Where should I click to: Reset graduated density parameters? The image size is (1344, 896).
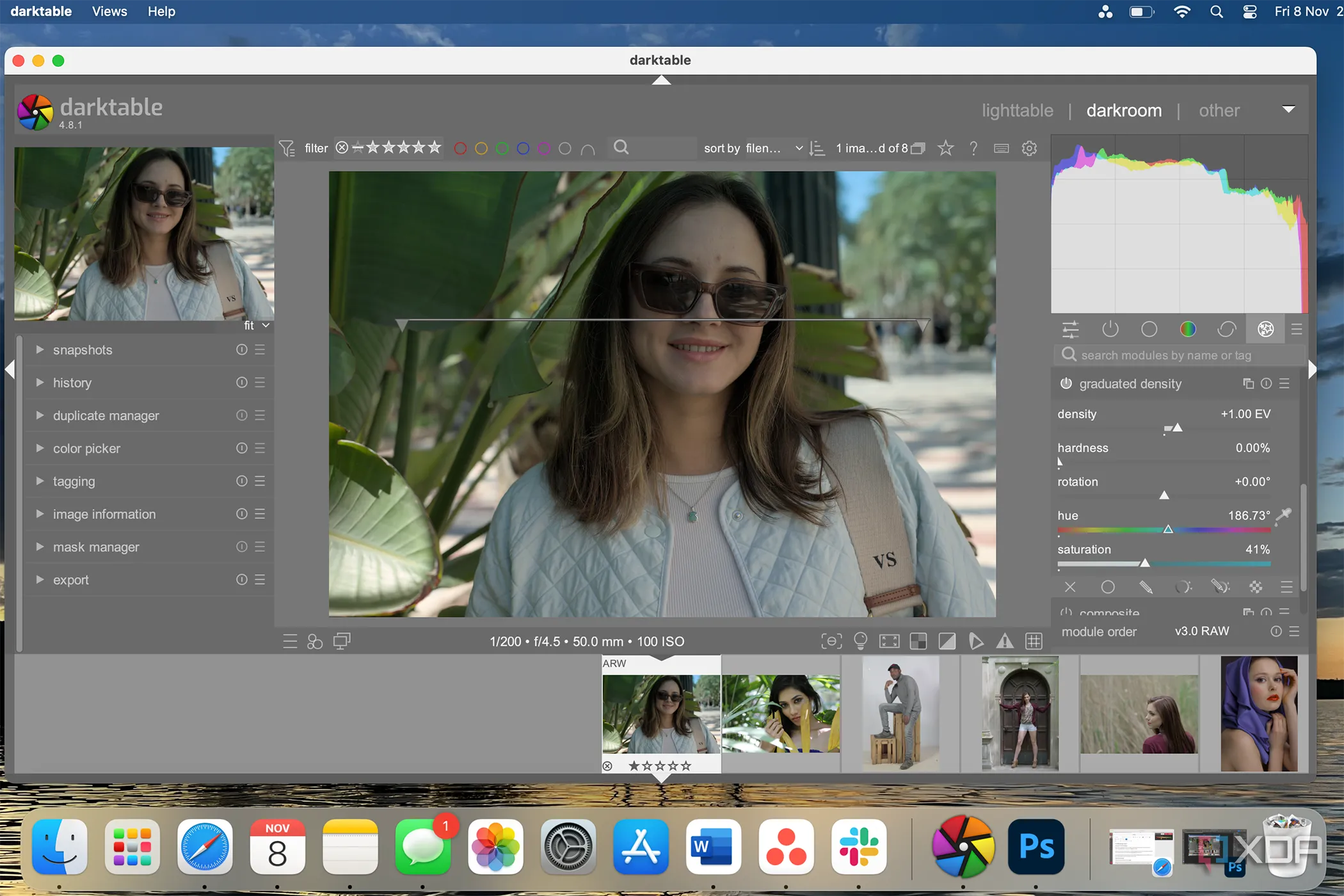pos(1267,383)
